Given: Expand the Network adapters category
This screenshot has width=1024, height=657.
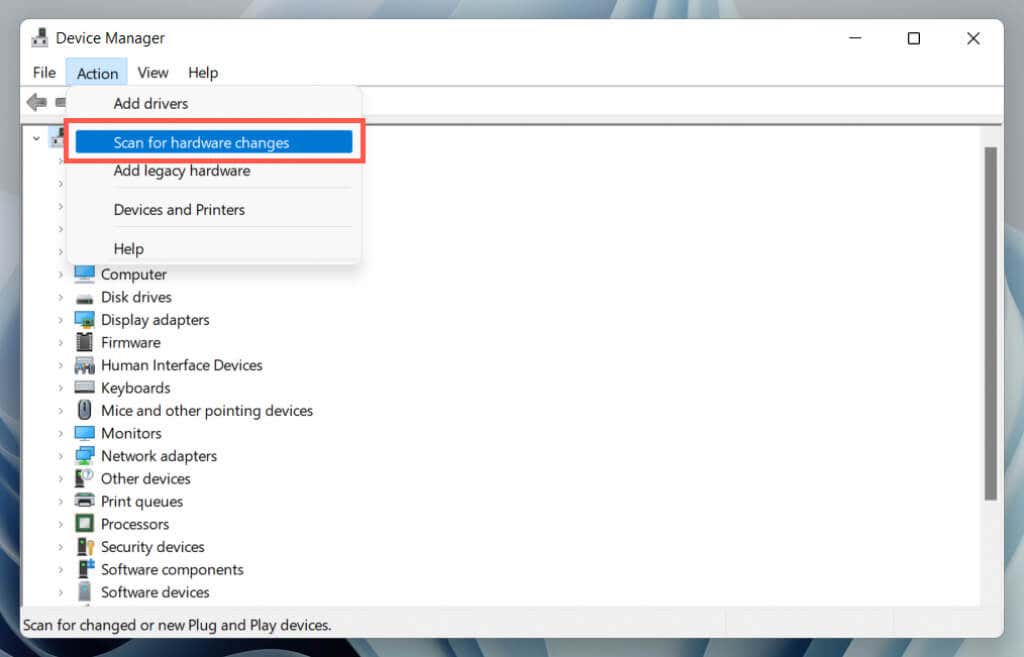Looking at the screenshot, I should (61, 456).
